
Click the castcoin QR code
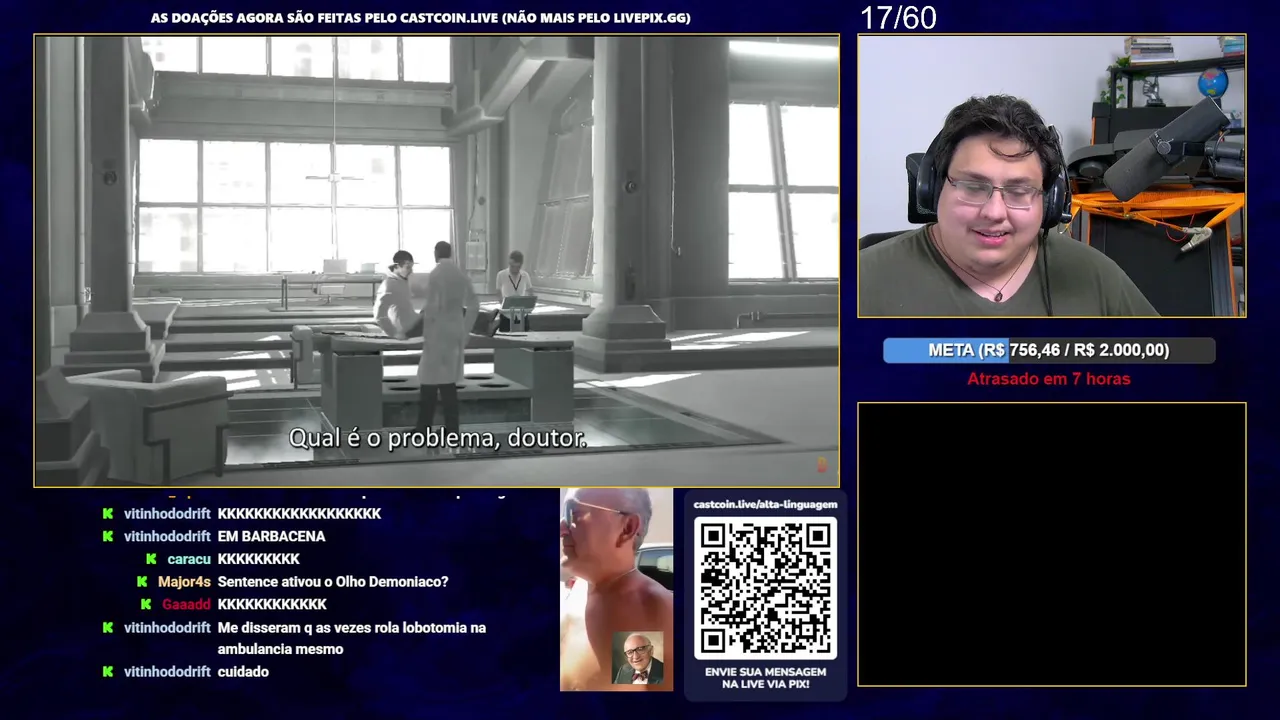click(x=765, y=588)
